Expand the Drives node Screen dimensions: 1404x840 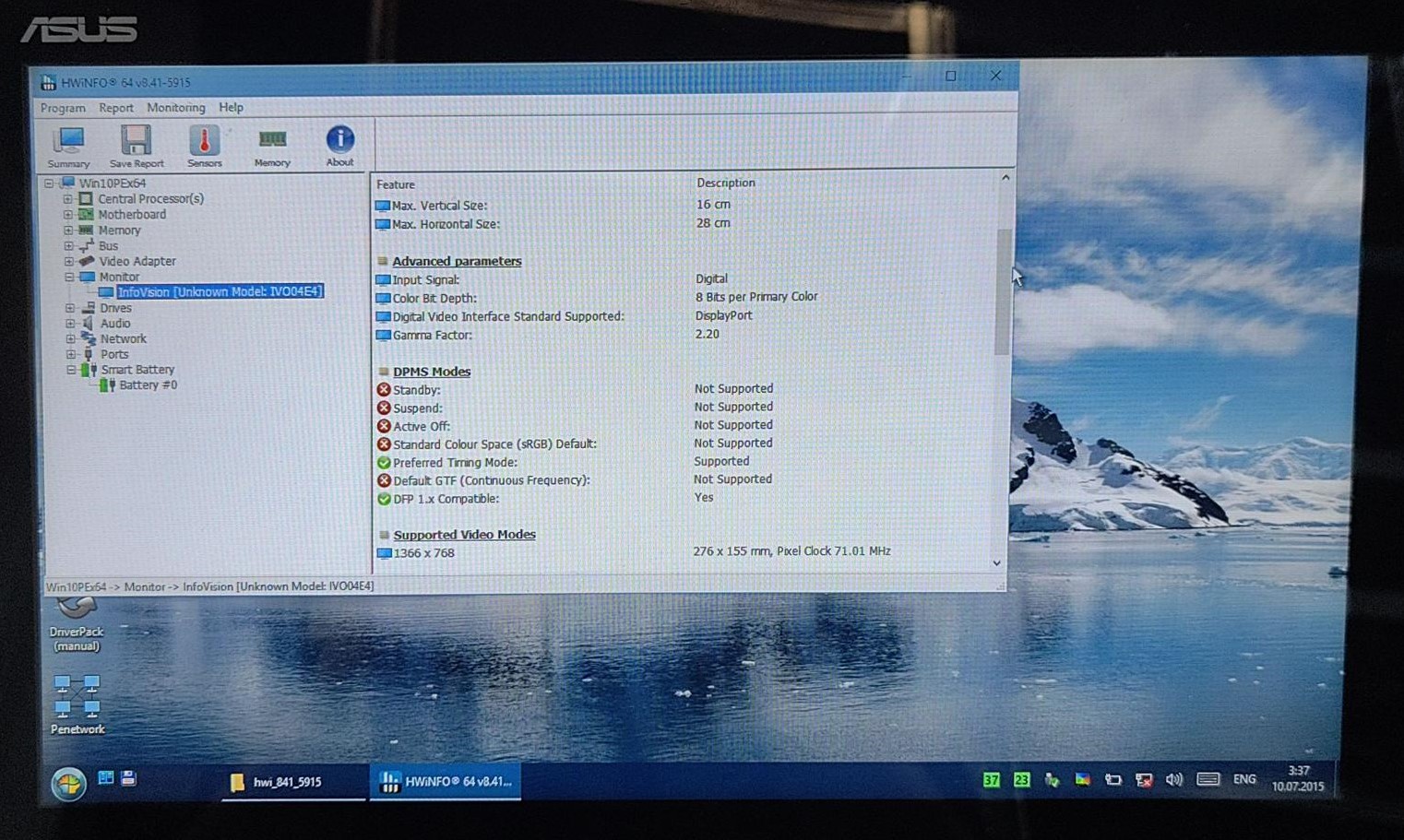[x=70, y=308]
